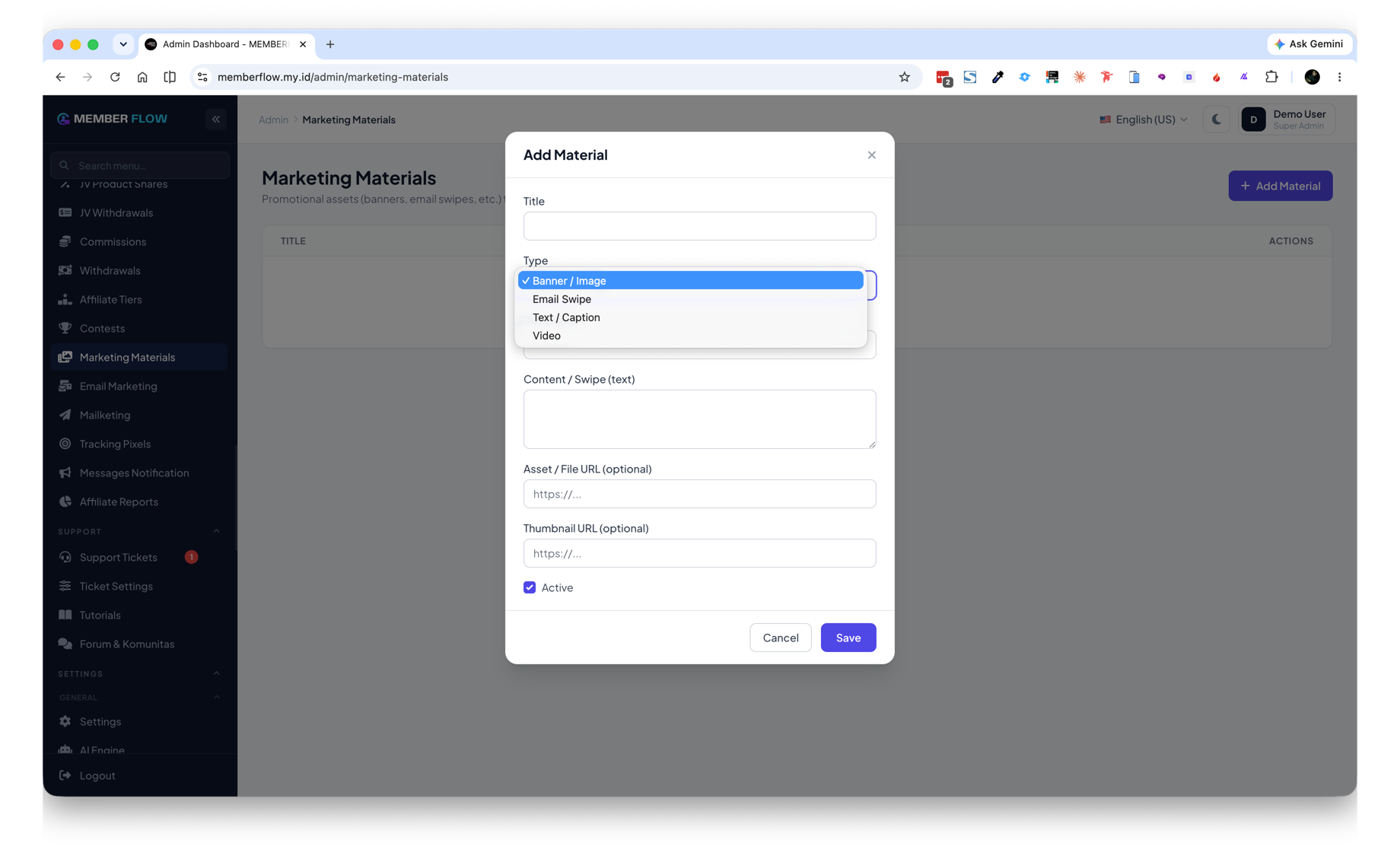Open Contests trophy menu item
The image size is (1400, 853).
pos(138,328)
